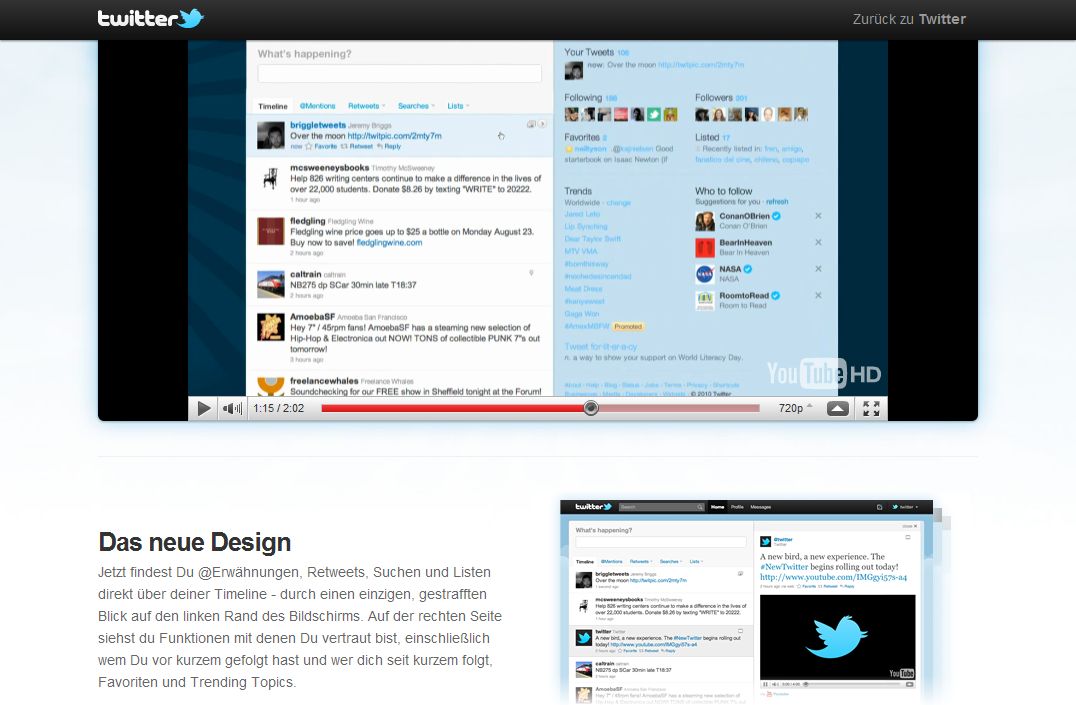The width and height of the screenshot is (1076, 705).
Task: Open the Retweets dropdown tab in video
Action: pyautogui.click(x=366, y=106)
